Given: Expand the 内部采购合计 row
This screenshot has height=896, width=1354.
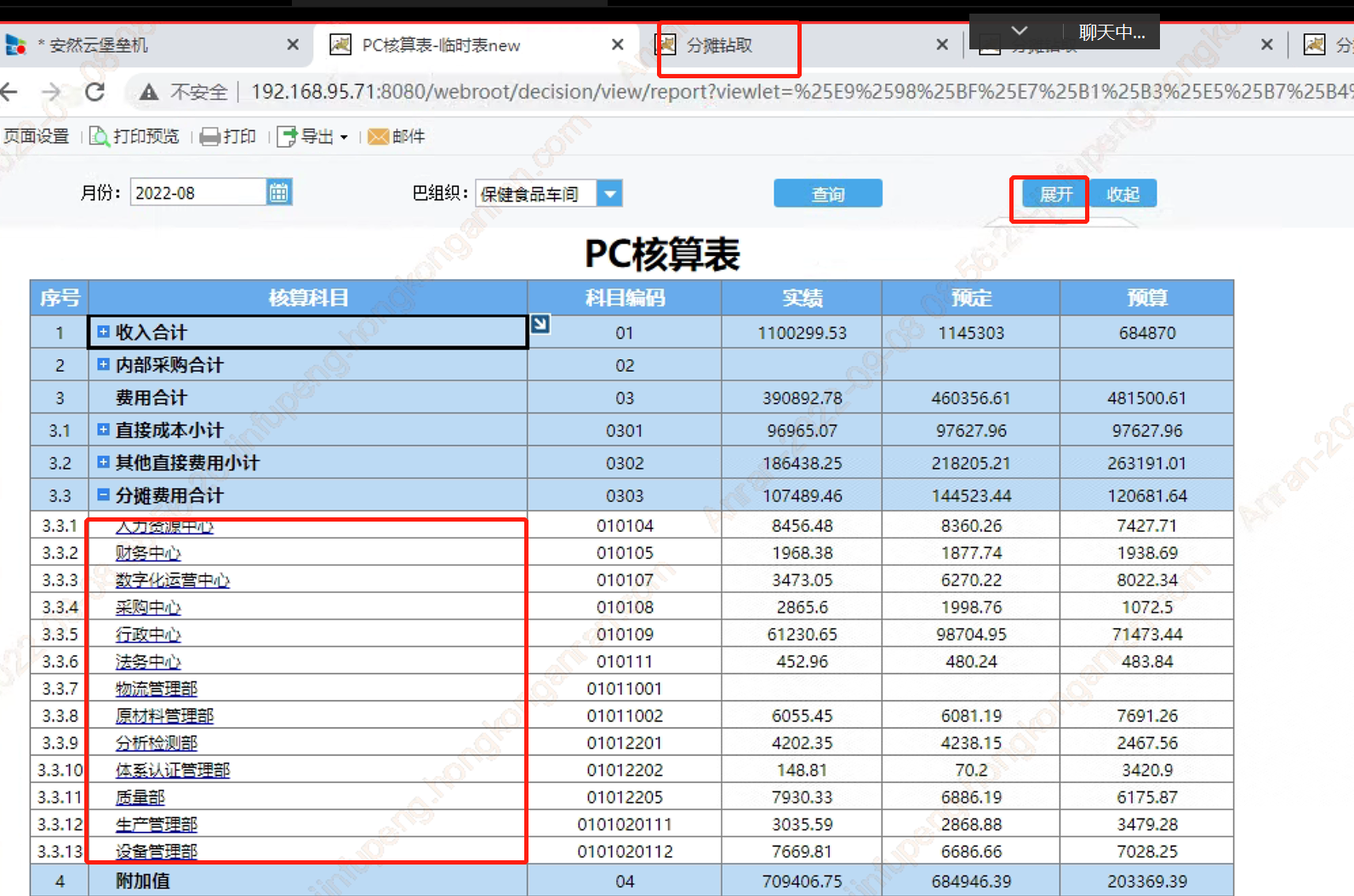Looking at the screenshot, I should 103,364.
